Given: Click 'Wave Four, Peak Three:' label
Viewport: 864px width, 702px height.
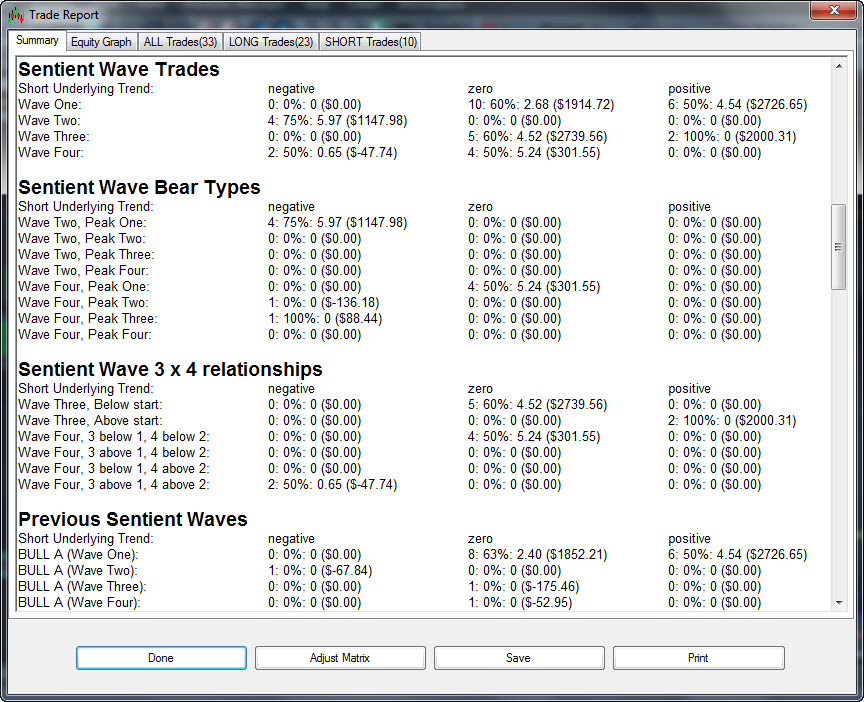Looking at the screenshot, I should (x=88, y=318).
